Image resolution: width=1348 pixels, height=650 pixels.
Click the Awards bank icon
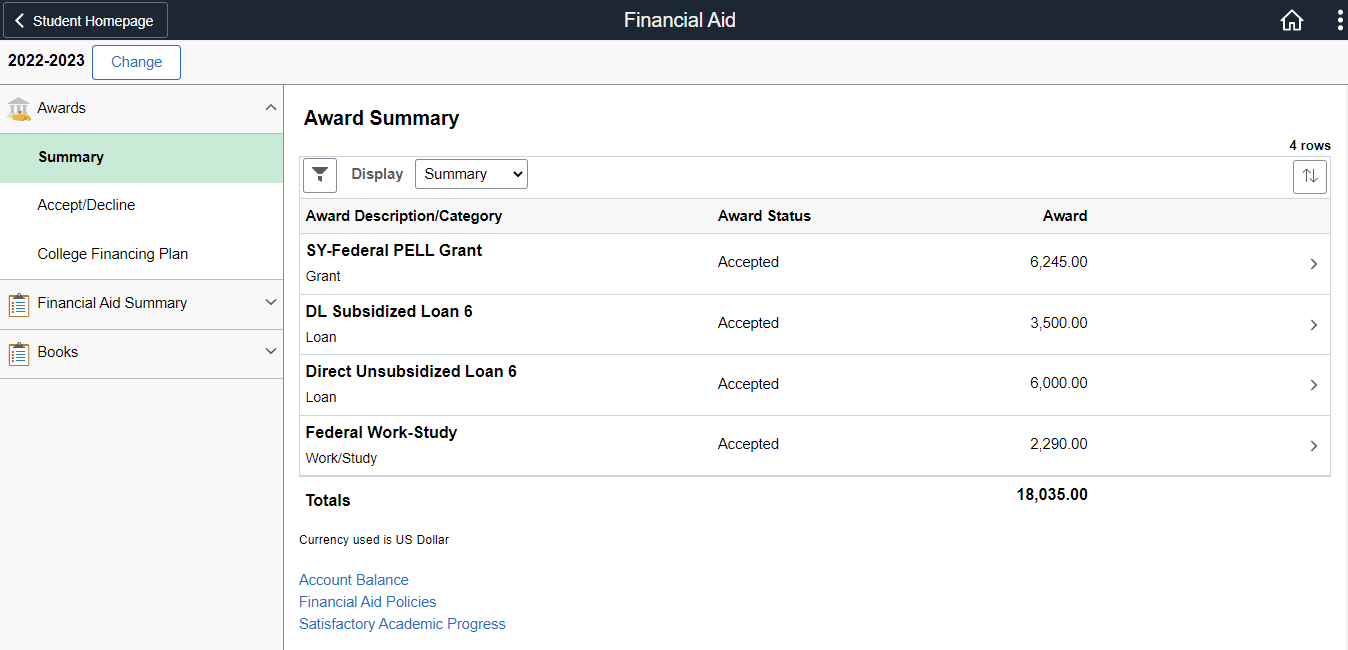pos(19,108)
